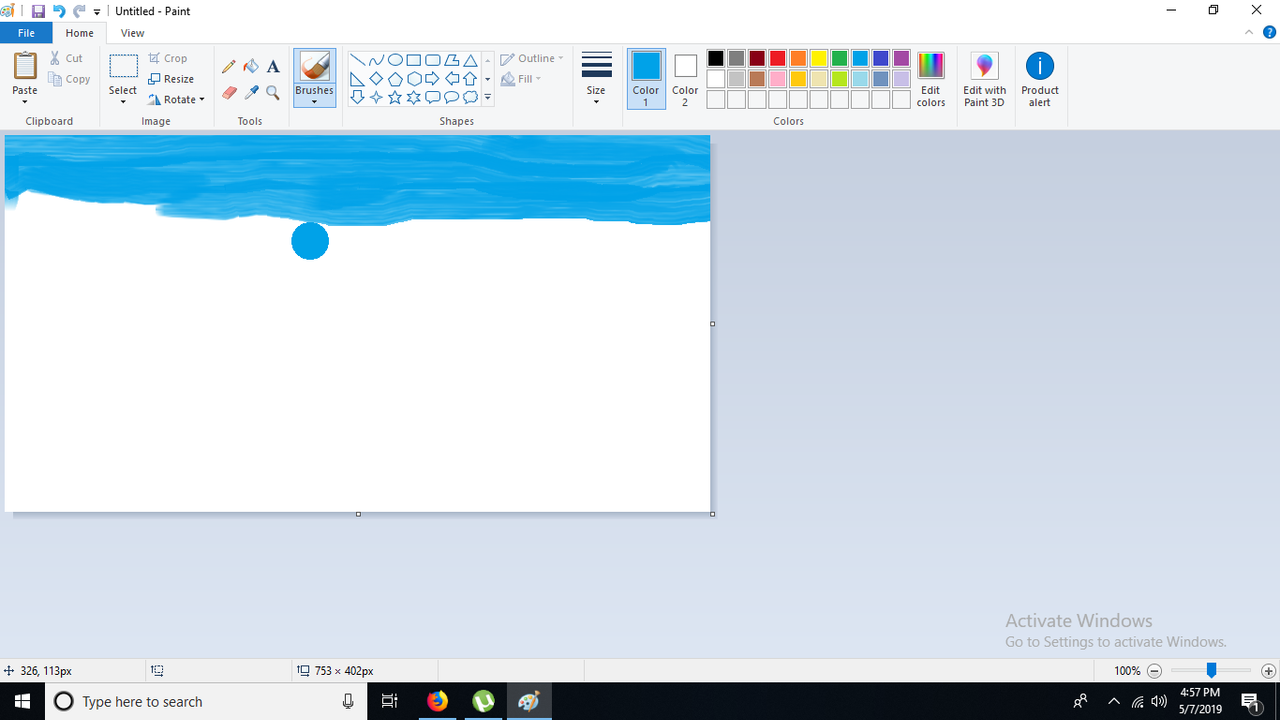Expand the Paste dropdown arrow
The image size is (1280, 720).
(25, 102)
